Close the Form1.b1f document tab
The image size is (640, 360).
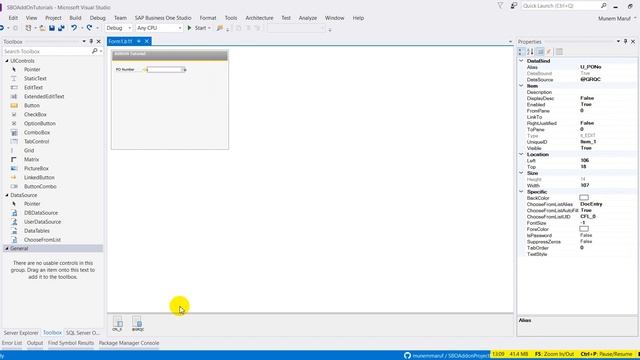[x=147, y=41]
